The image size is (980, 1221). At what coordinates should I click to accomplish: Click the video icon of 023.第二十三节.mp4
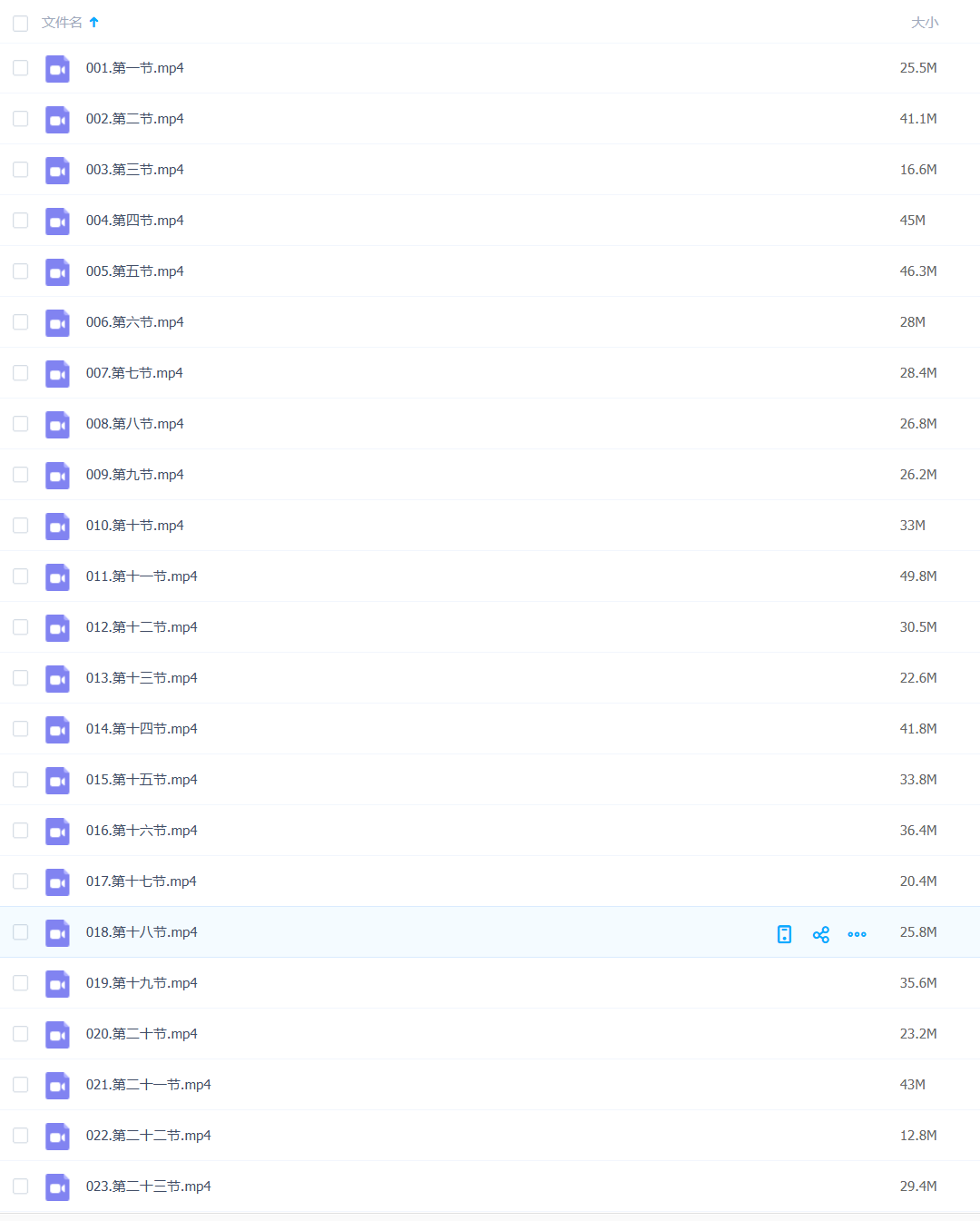point(57,1187)
